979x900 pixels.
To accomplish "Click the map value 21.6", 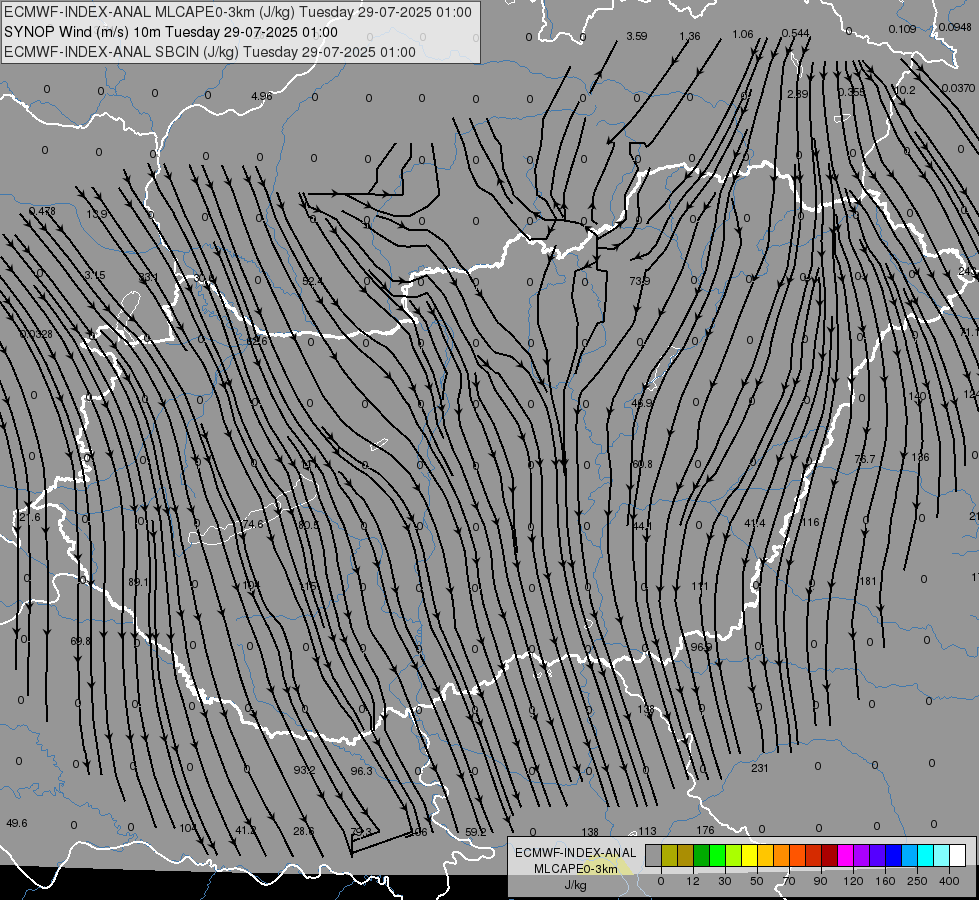I will [x=29, y=518].
